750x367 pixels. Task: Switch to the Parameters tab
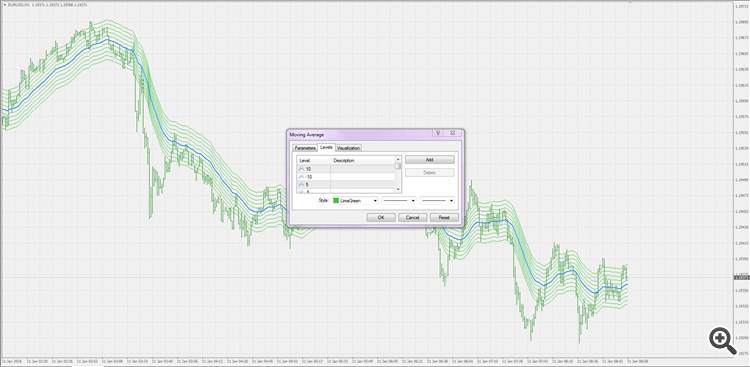305,148
